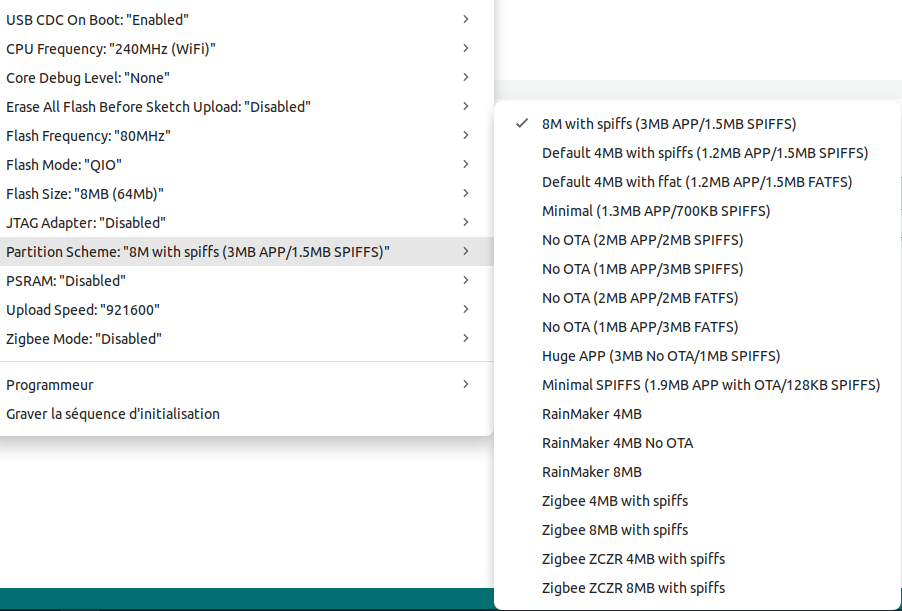
Task: Select RainMaker 4MB No OTA
Action: tap(617, 443)
